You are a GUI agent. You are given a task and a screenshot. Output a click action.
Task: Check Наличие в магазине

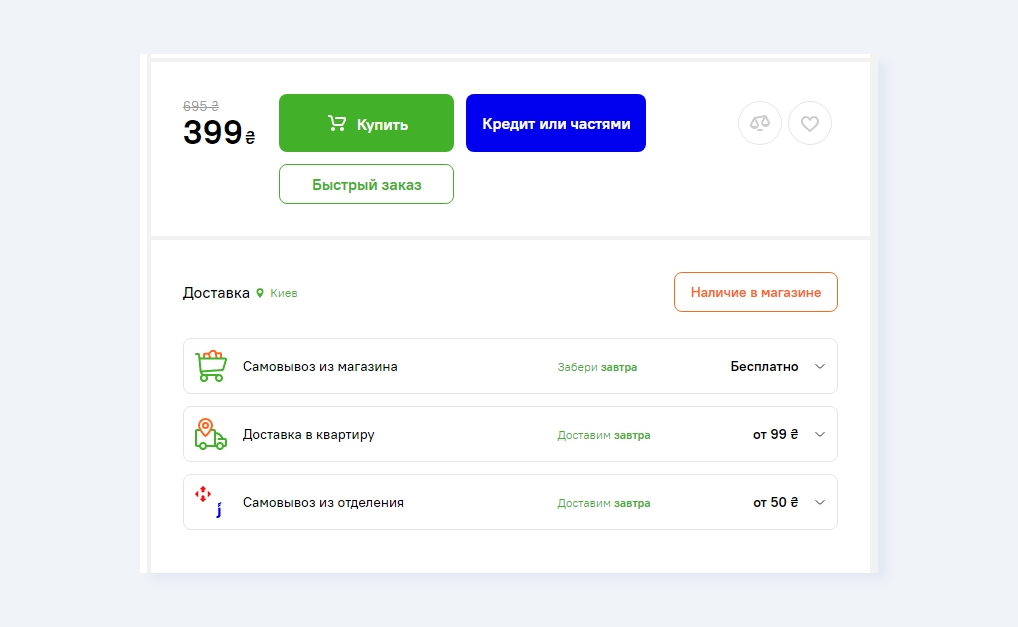coord(756,292)
